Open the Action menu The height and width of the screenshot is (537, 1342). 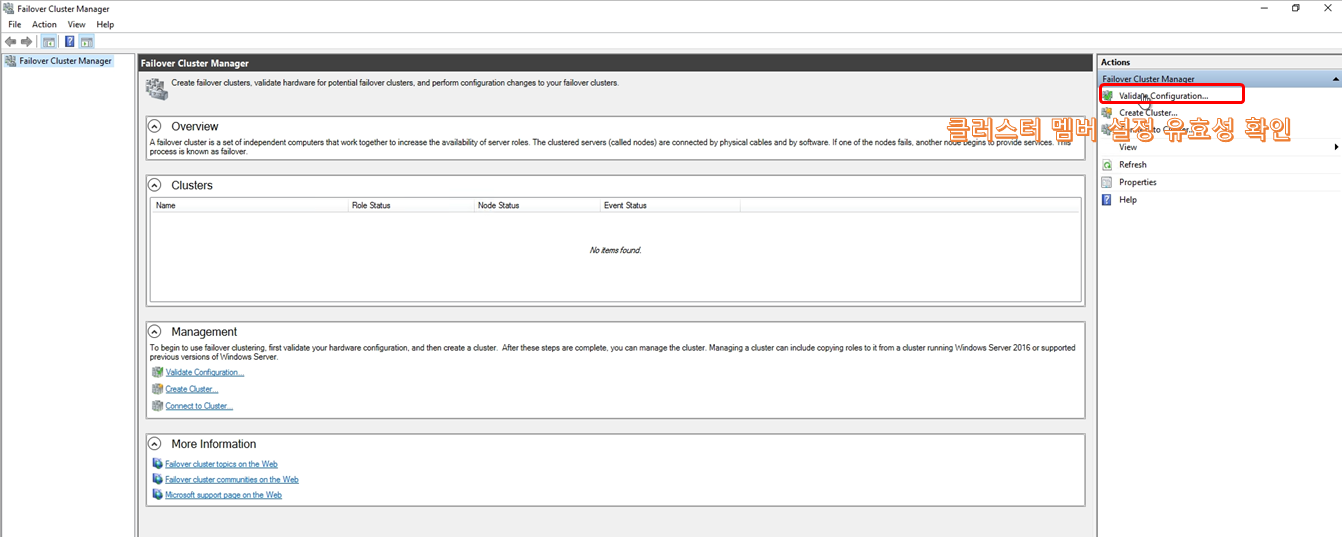(x=44, y=24)
